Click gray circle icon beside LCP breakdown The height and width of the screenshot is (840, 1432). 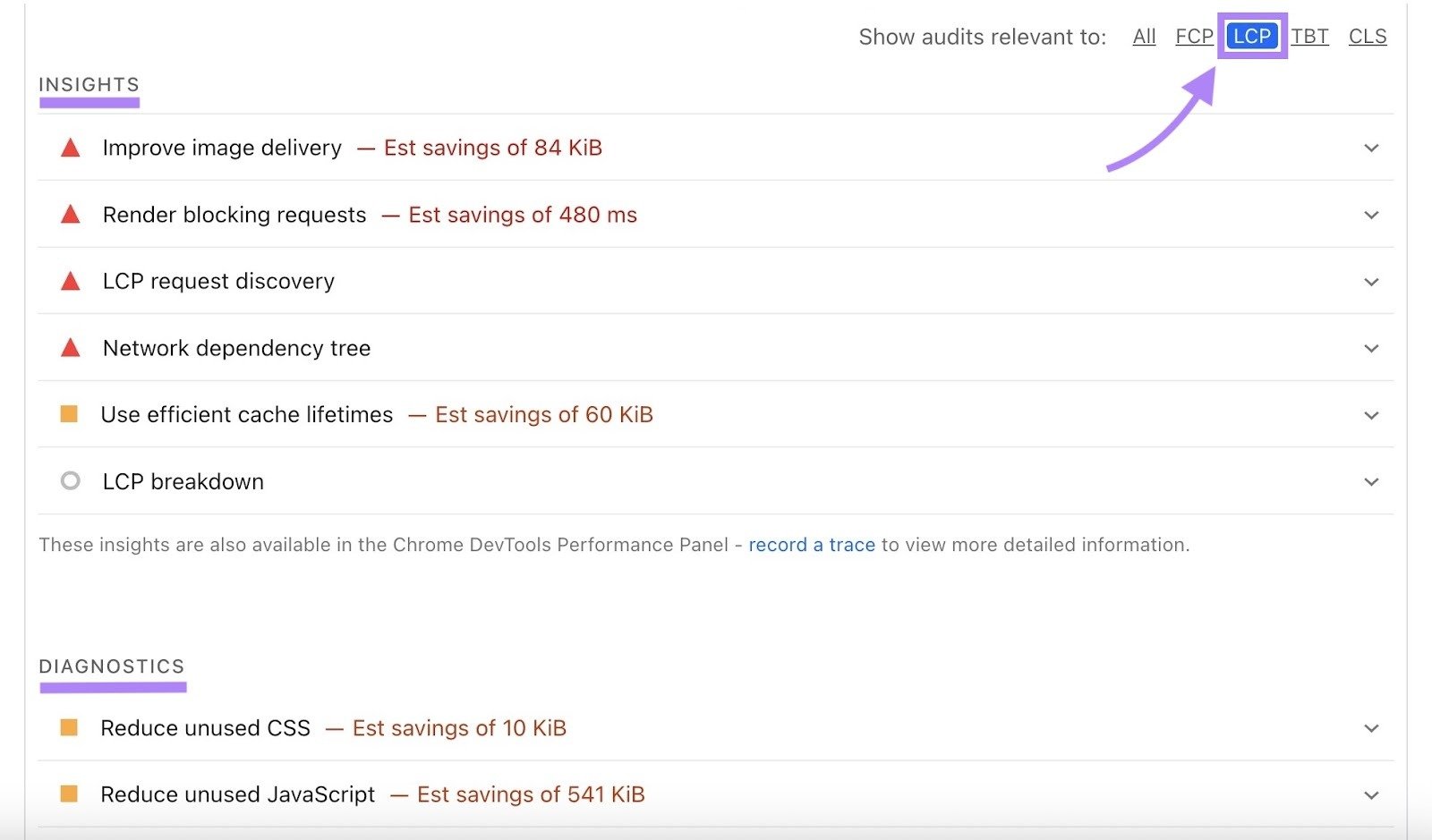click(70, 481)
